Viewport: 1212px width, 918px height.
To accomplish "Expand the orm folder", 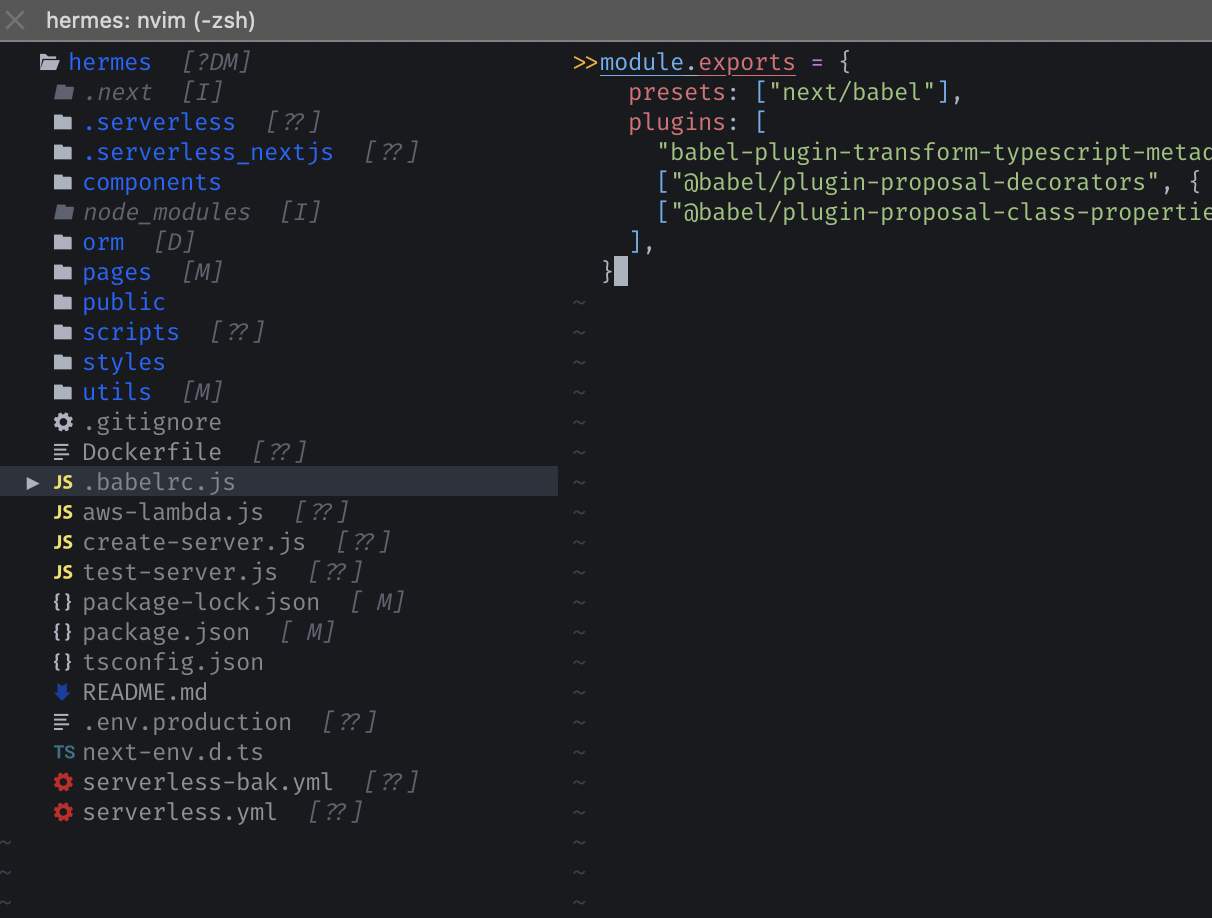I will 104,242.
